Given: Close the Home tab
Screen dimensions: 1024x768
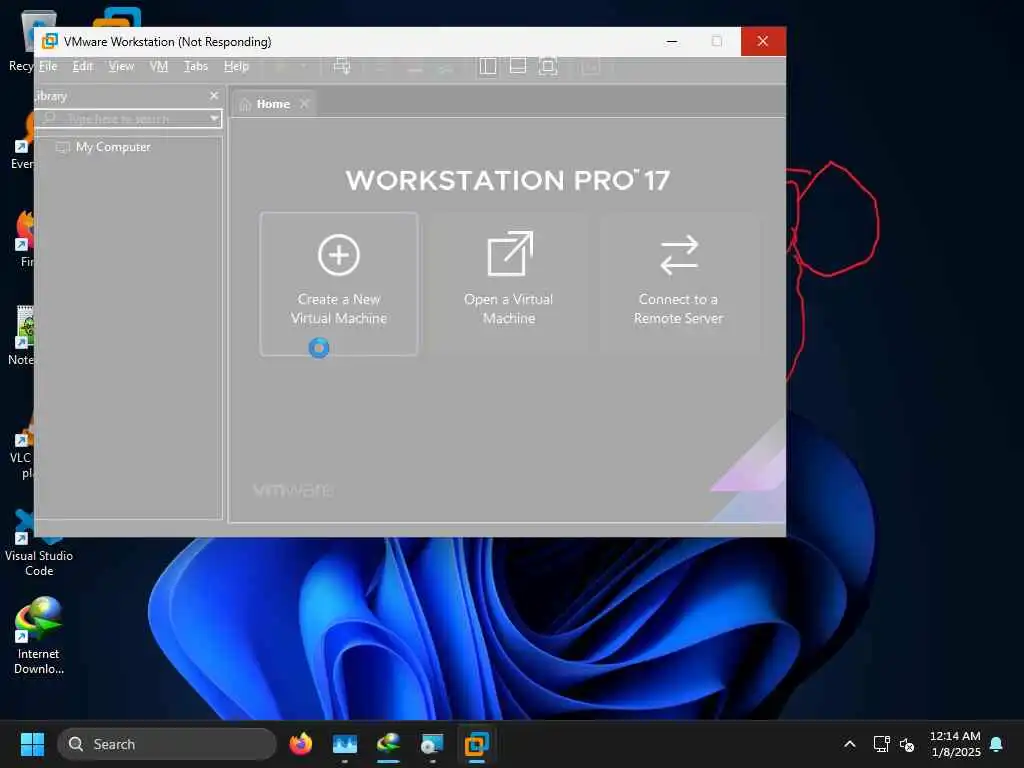Looking at the screenshot, I should click(x=304, y=104).
